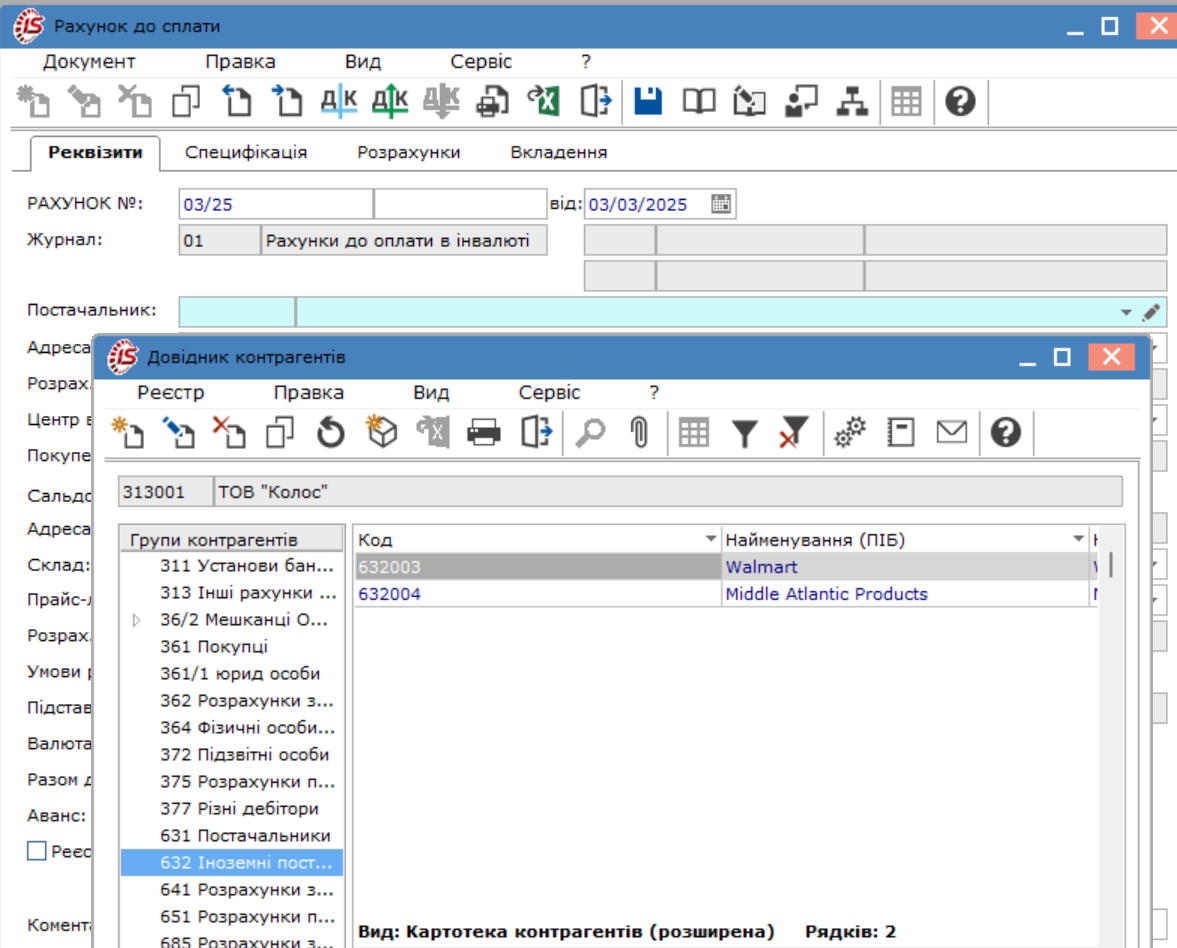Remove filter with crossed funnel icon

click(793, 432)
